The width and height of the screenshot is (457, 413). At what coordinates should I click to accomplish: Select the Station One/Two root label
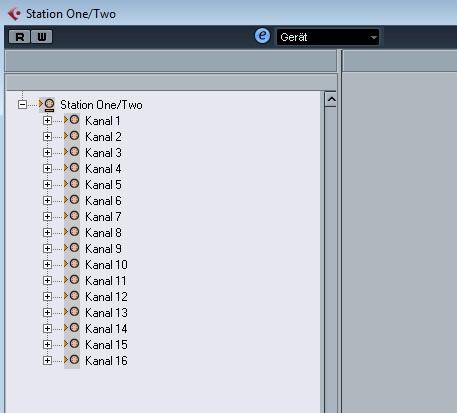coord(101,105)
